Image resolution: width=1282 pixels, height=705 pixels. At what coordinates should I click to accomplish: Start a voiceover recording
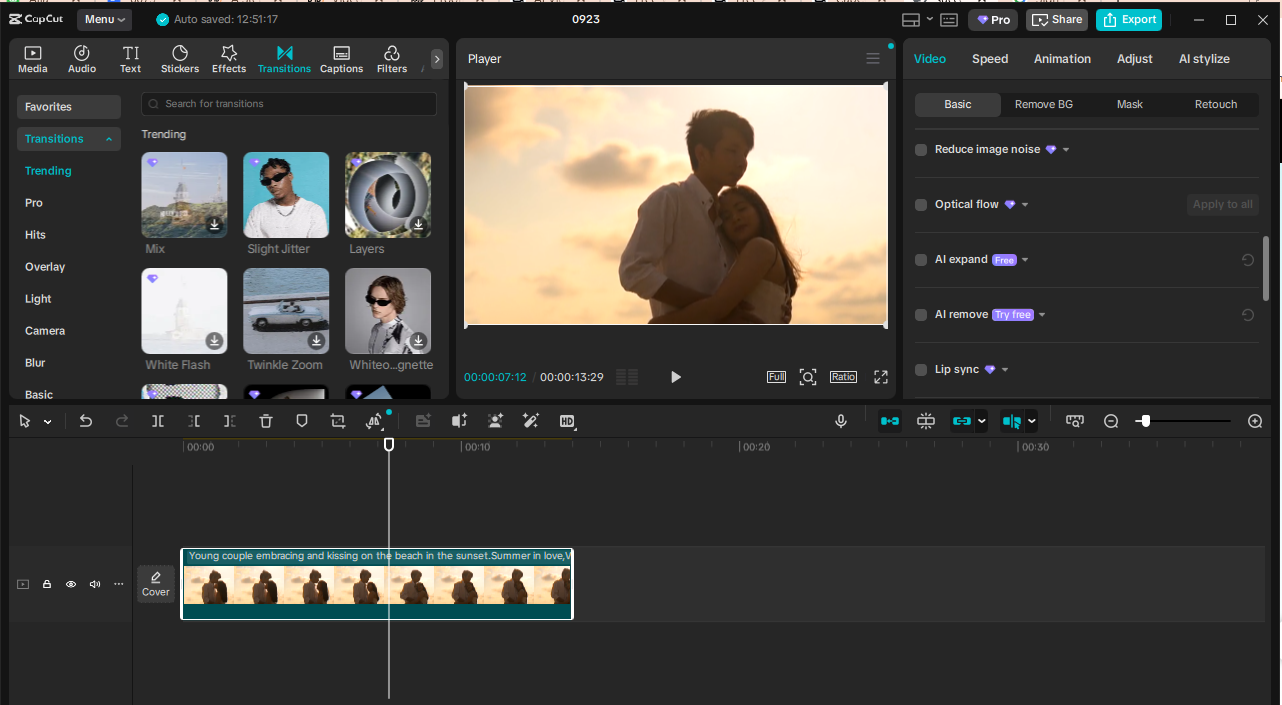point(840,421)
